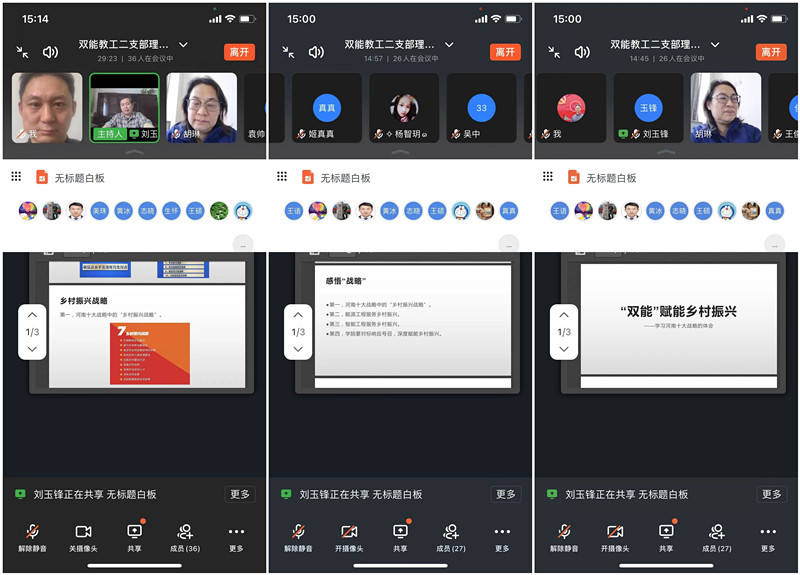Tap the 共享 share icon in left screenshot
This screenshot has height=575, width=800.
134,532
